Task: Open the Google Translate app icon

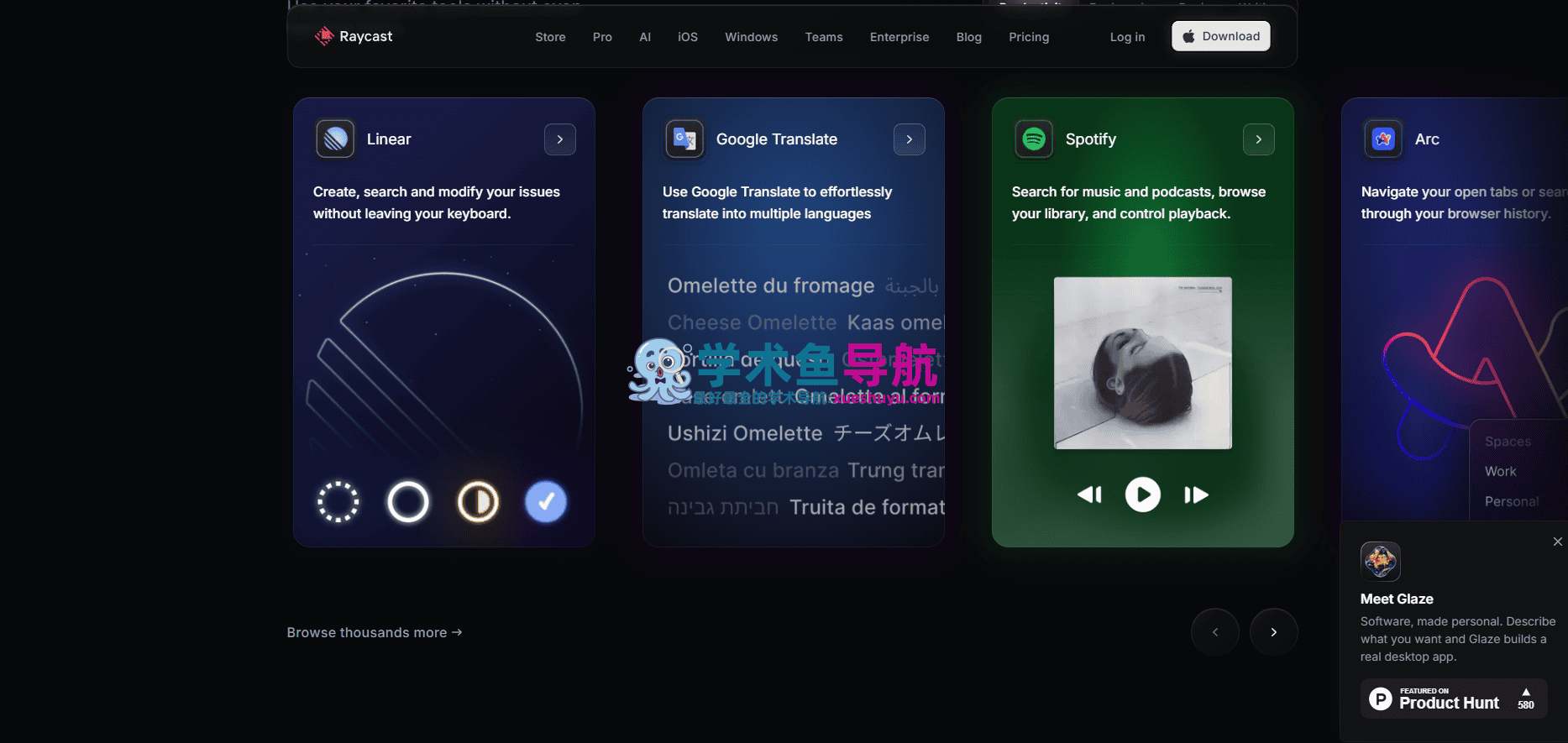Action: coord(684,139)
